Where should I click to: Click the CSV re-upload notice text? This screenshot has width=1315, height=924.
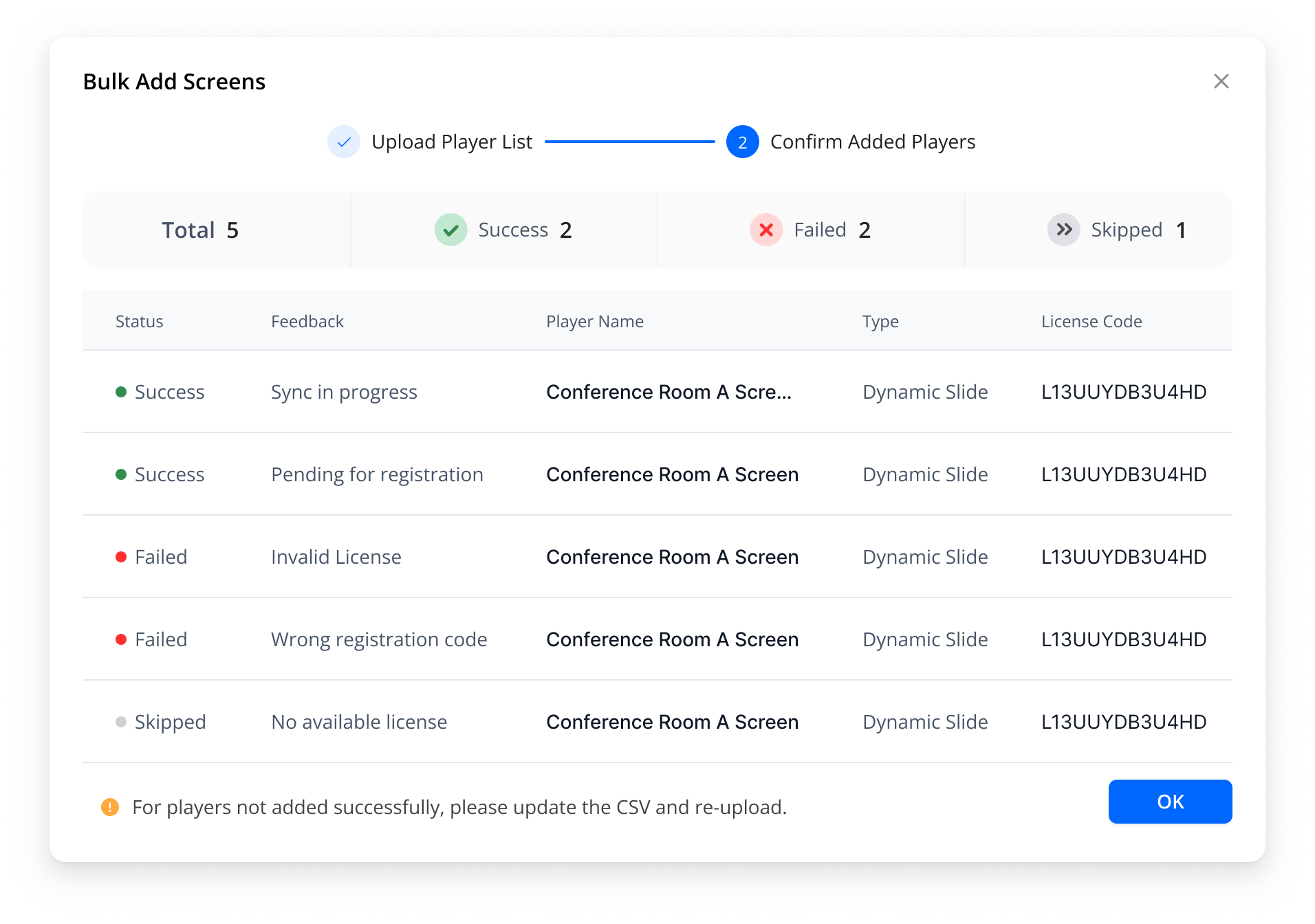point(459,807)
